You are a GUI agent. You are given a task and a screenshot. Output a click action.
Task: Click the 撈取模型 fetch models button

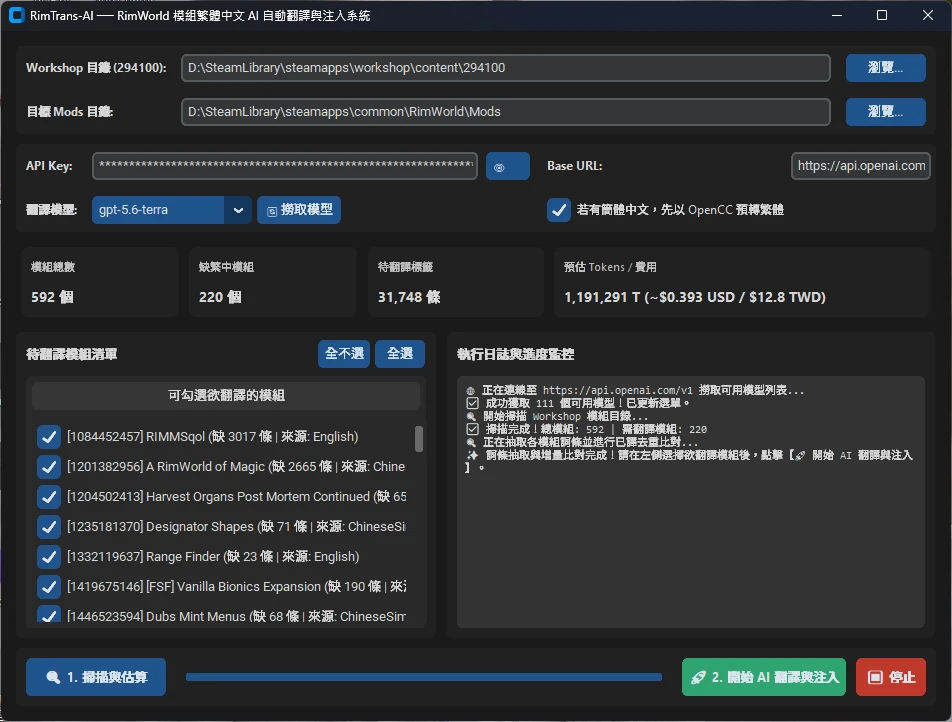pyautogui.click(x=299, y=210)
